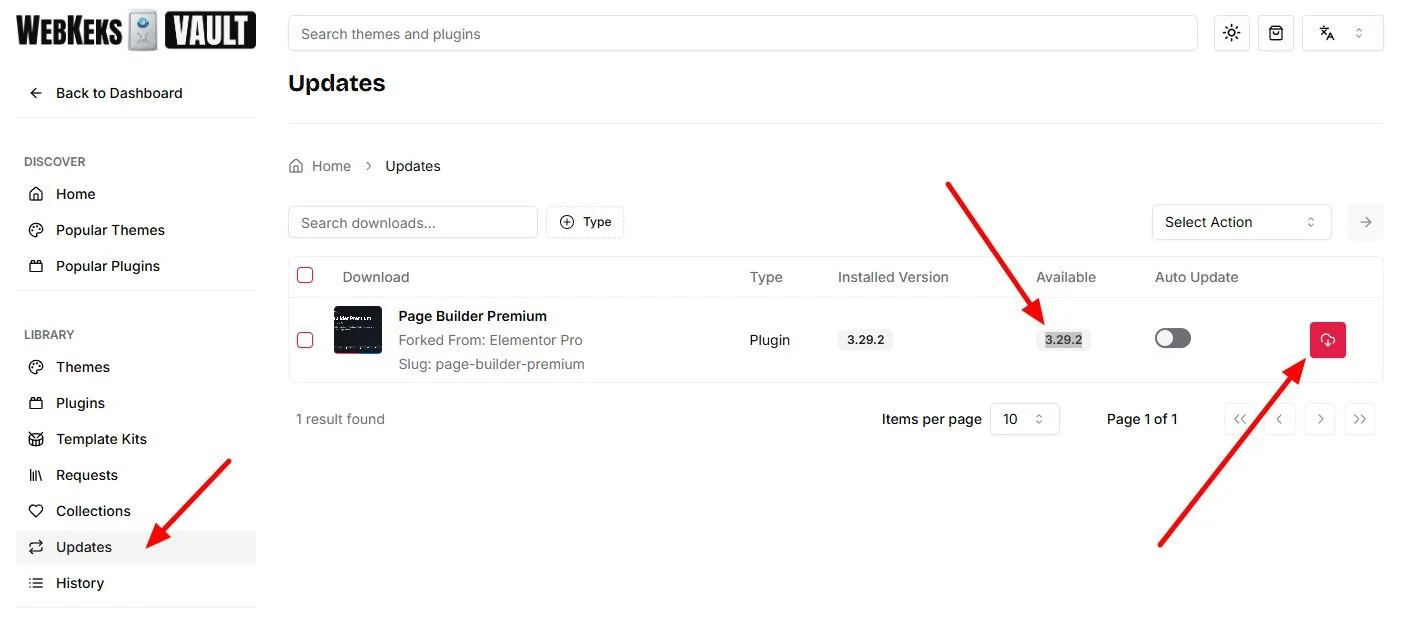The height and width of the screenshot is (635, 1404).
Task: Click the arrow button beside Select Action
Action: point(1365,222)
